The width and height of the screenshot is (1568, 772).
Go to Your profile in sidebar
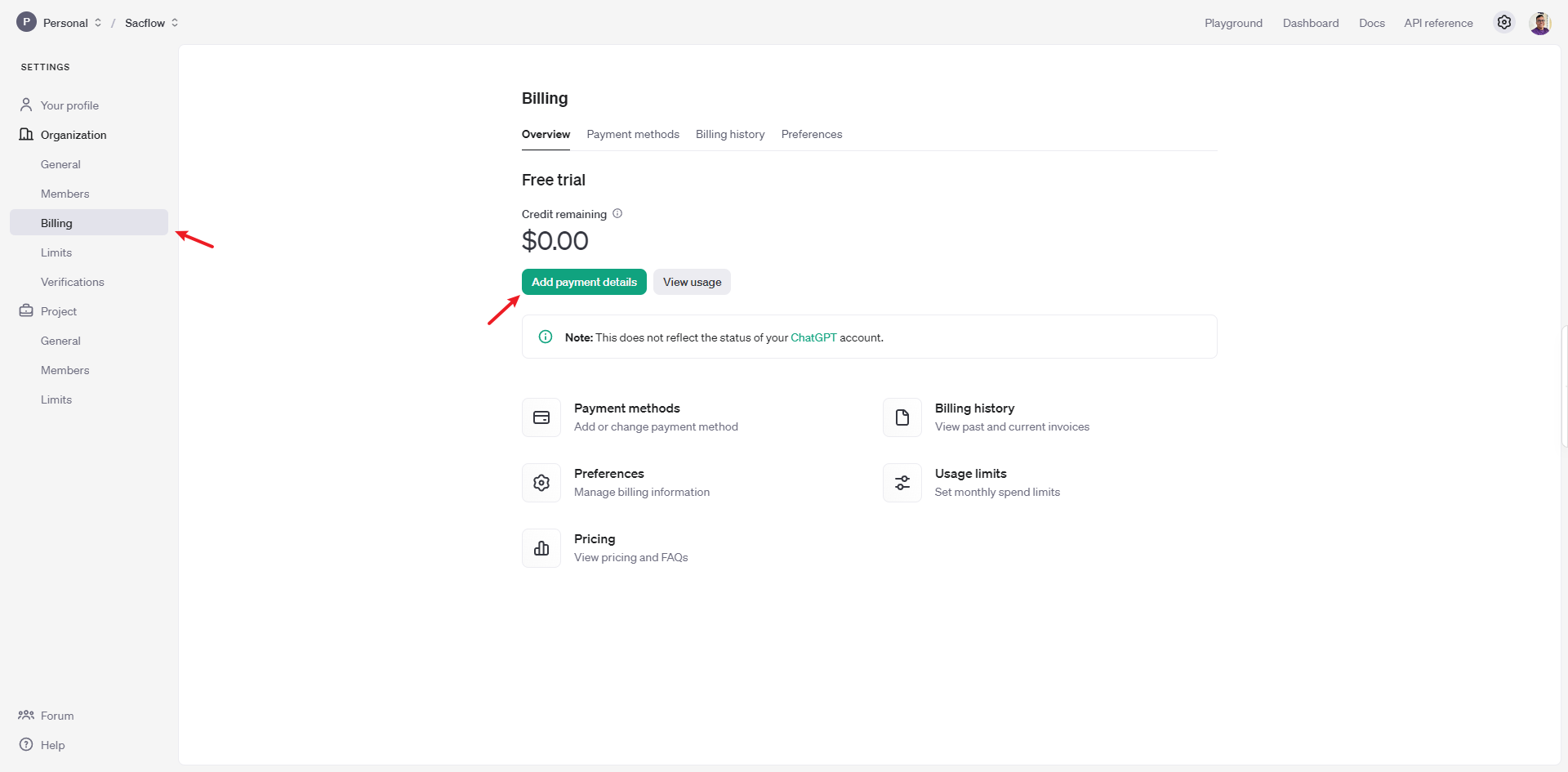tap(69, 105)
